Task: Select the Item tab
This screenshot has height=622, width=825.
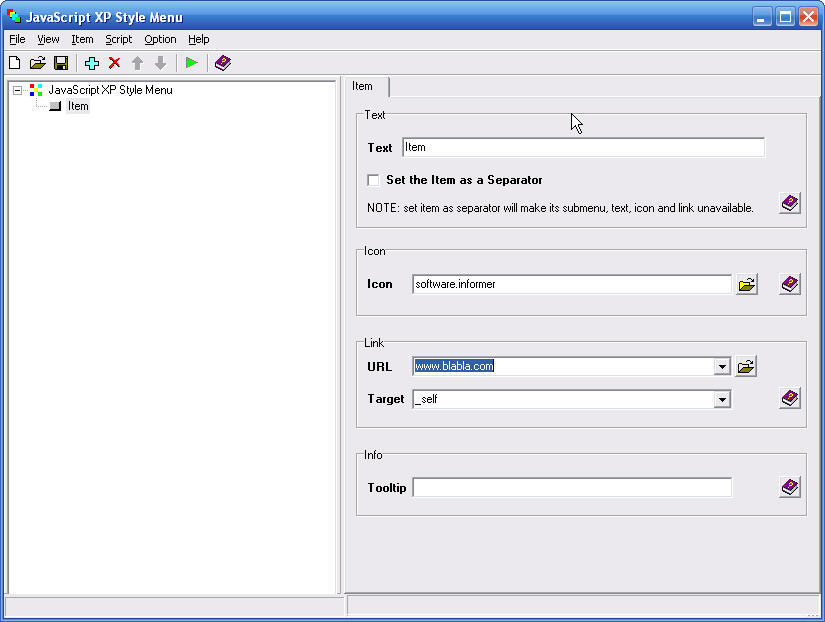Action: [366, 86]
